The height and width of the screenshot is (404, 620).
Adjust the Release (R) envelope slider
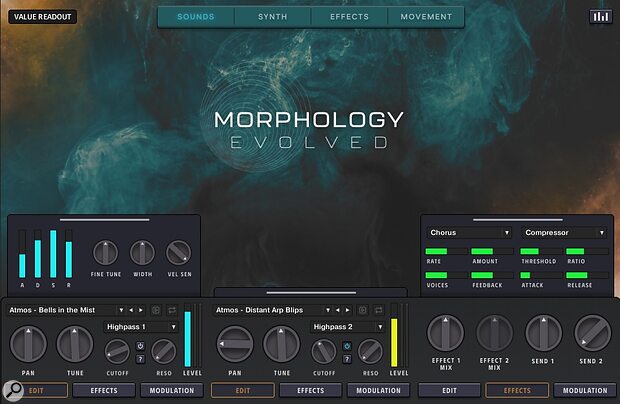point(69,254)
